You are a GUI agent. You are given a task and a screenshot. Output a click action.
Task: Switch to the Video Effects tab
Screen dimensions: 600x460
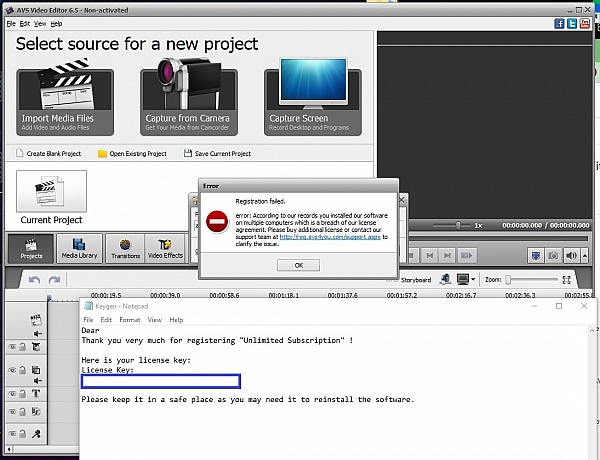coord(165,248)
